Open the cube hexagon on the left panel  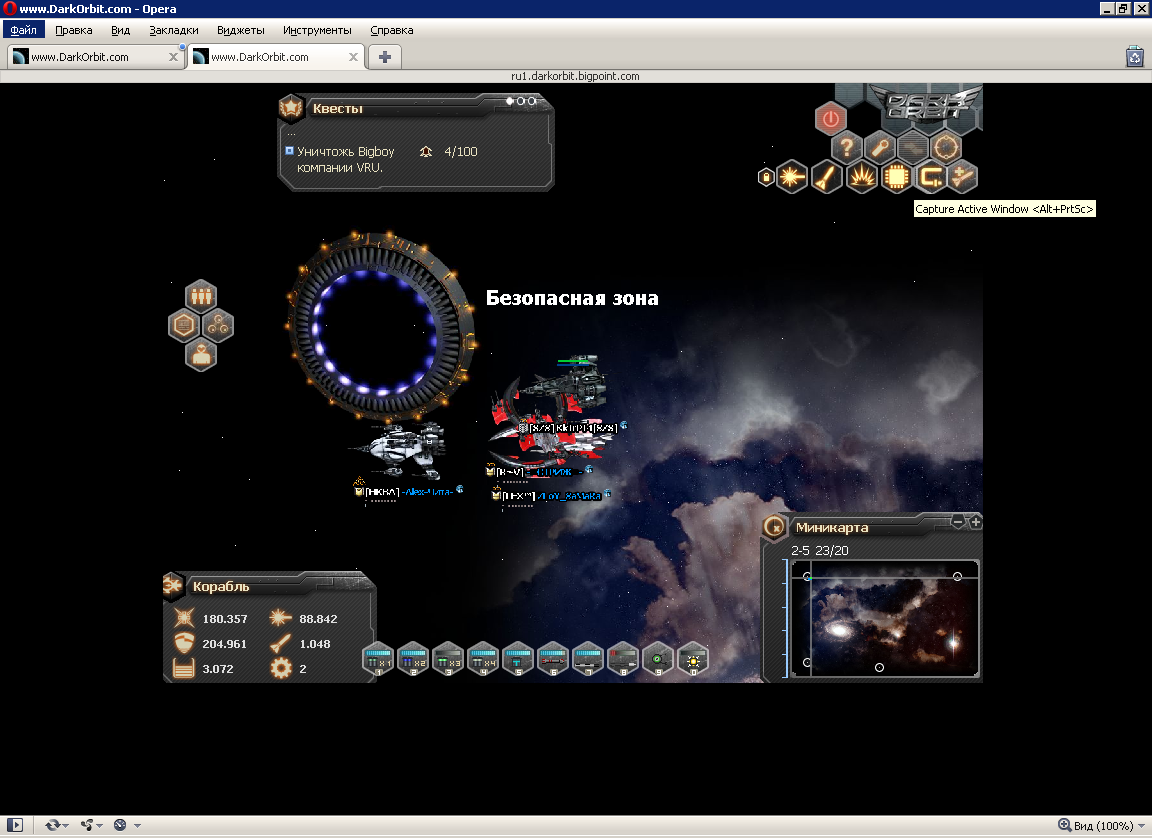[184, 325]
